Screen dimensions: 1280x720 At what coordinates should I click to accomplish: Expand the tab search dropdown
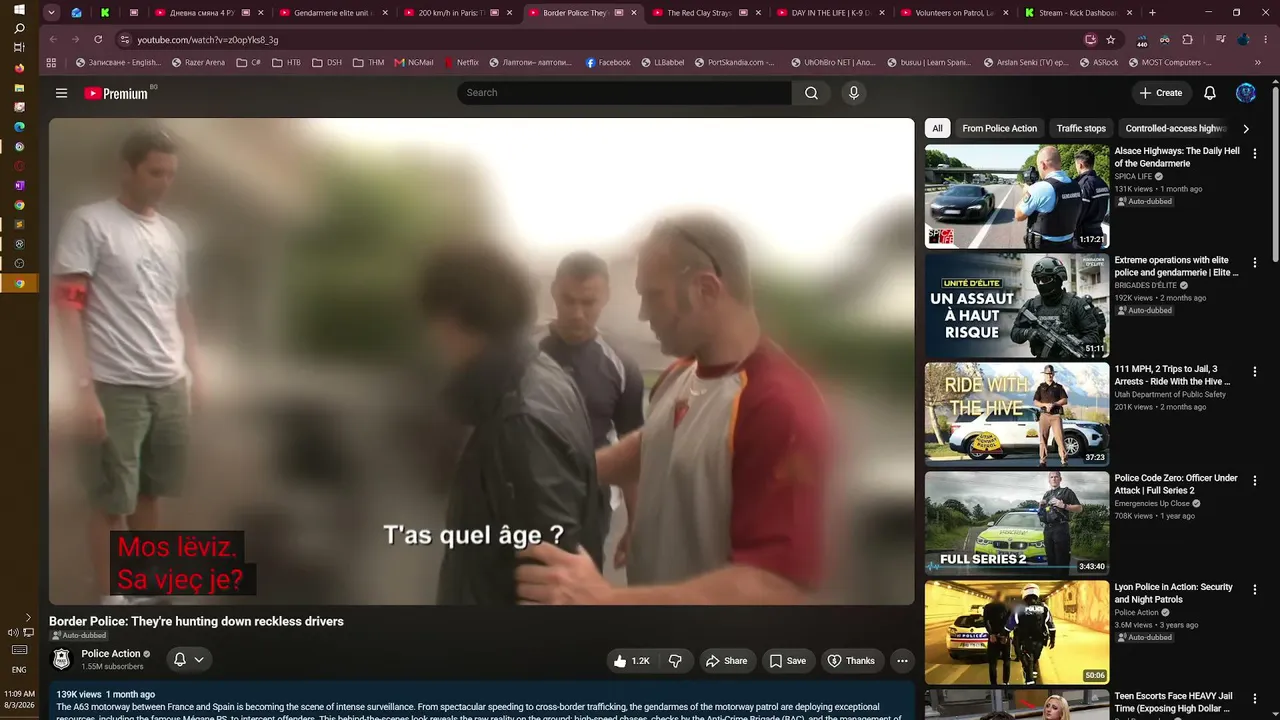click(x=52, y=13)
